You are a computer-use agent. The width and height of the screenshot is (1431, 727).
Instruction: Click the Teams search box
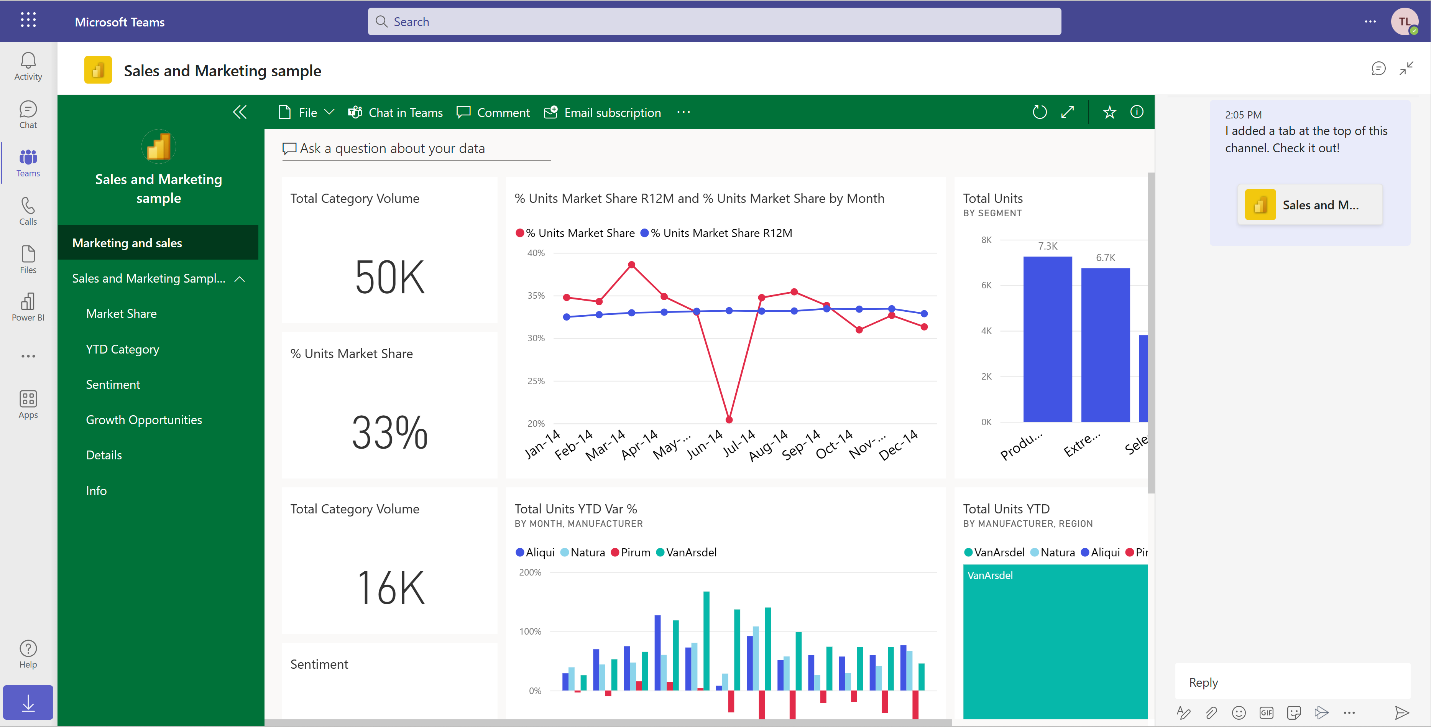pos(714,21)
